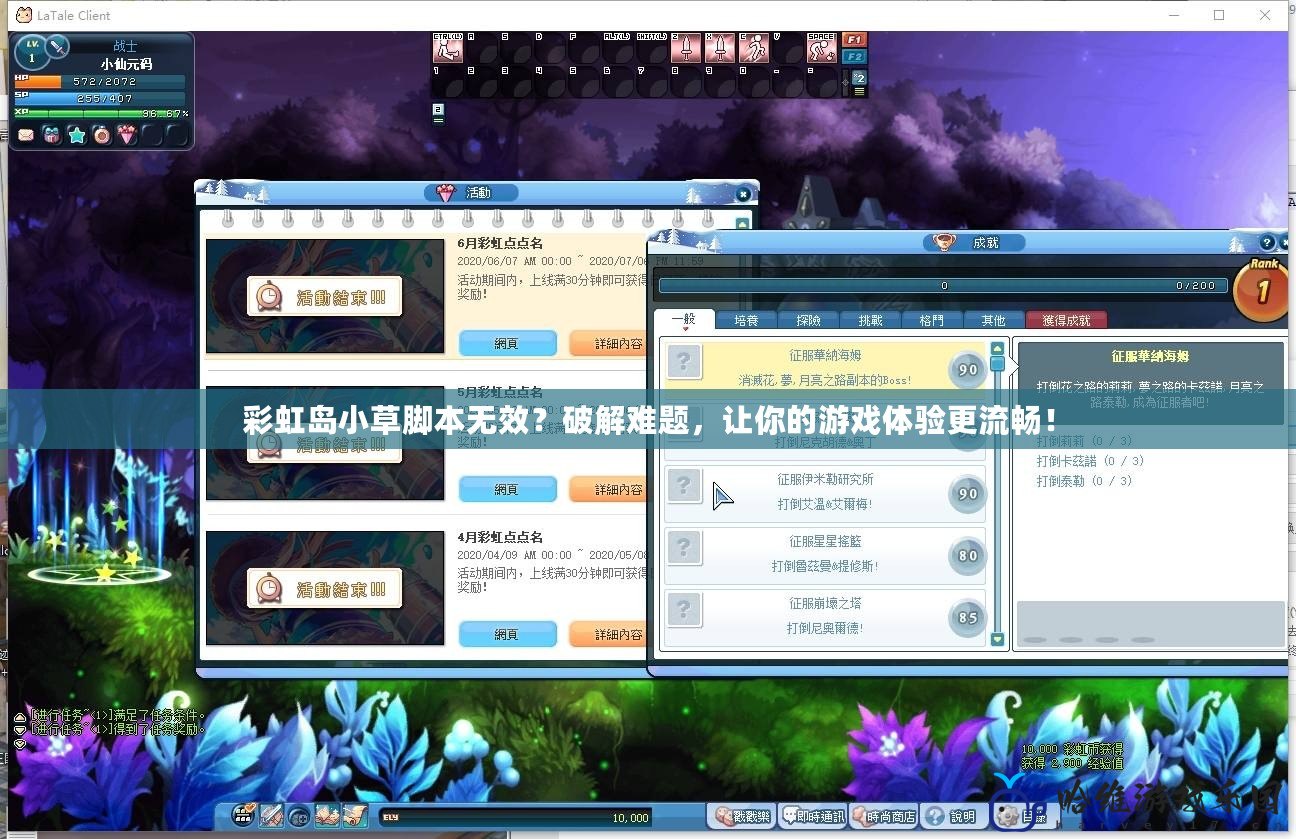Click 詳細內容 for 6月彩虹点点名
1296x839 pixels.
[610, 343]
